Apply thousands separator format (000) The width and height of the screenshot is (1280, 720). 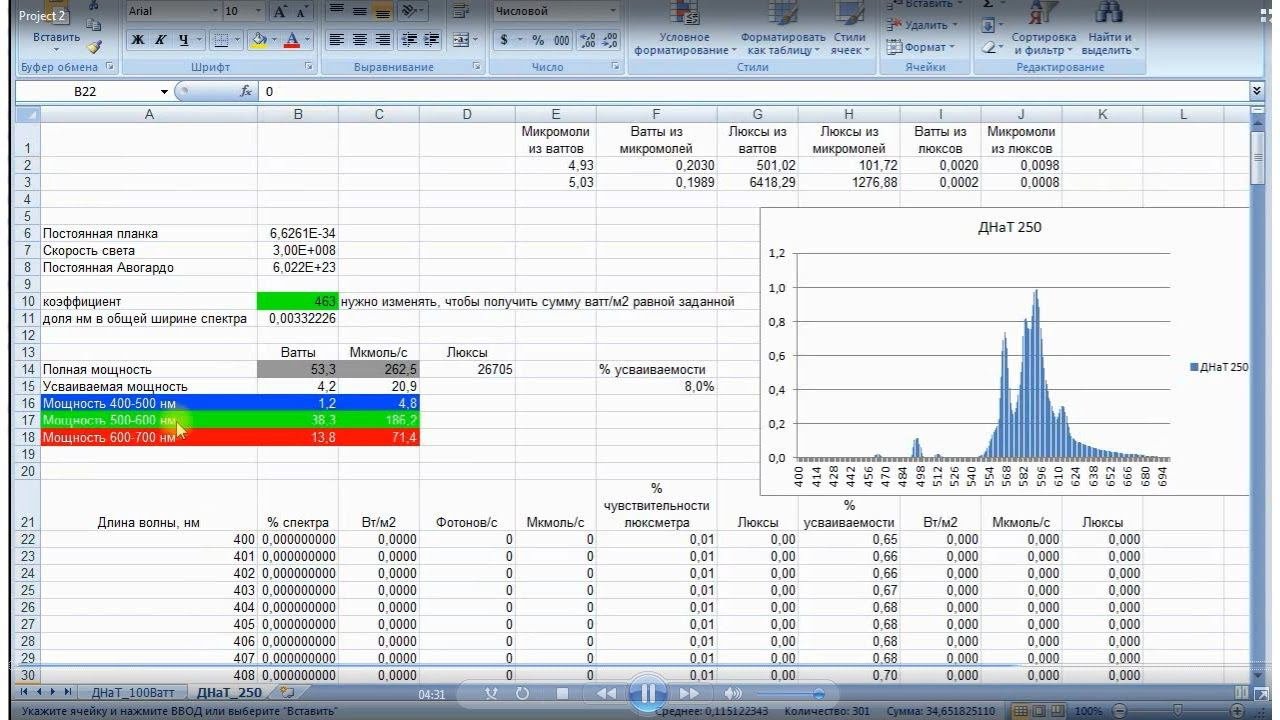point(562,40)
